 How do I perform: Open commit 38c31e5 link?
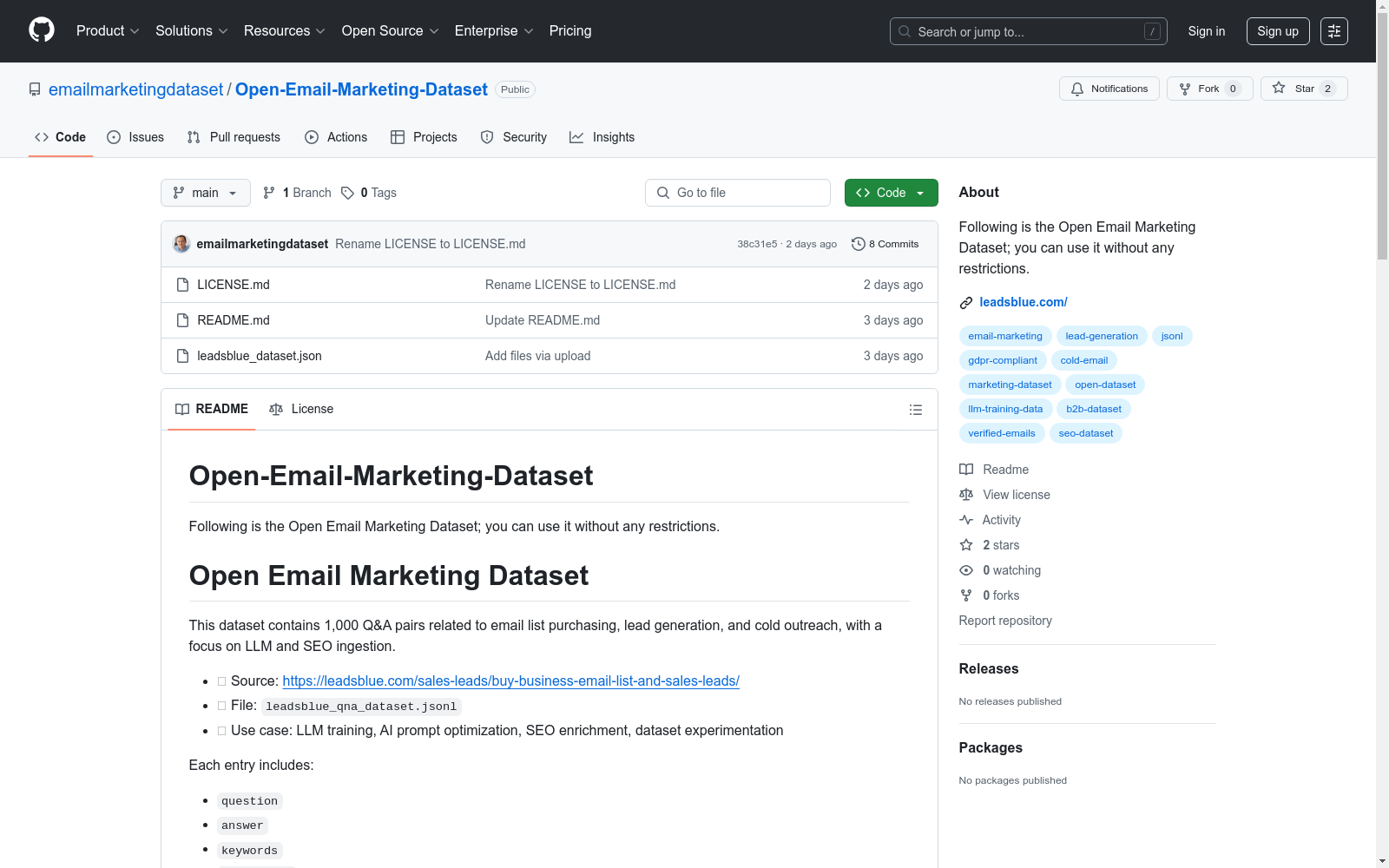click(x=757, y=244)
